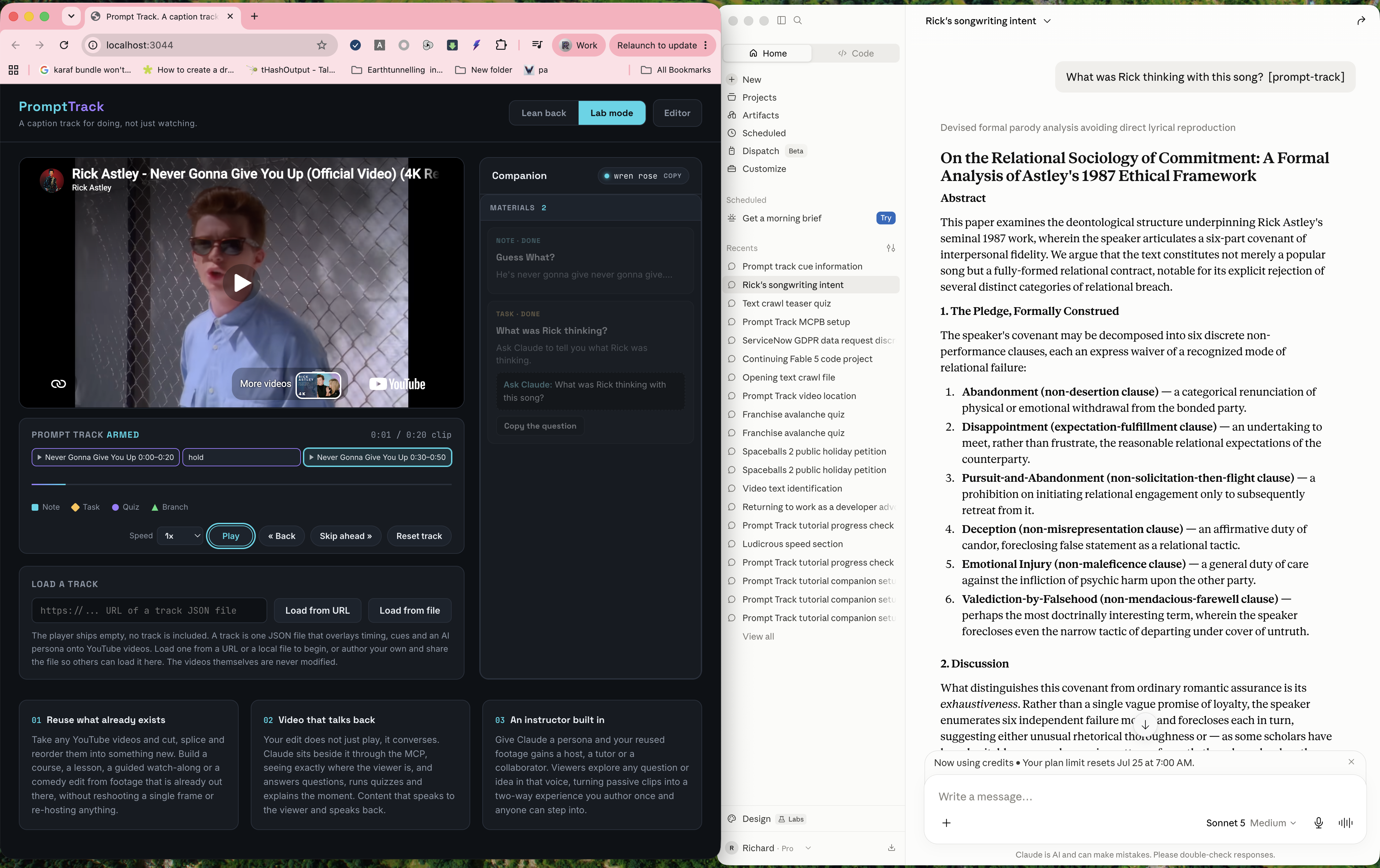Screen dimensions: 1380x868
Task: Open the Chrome tab search dropdown arrow
Action: click(71, 16)
